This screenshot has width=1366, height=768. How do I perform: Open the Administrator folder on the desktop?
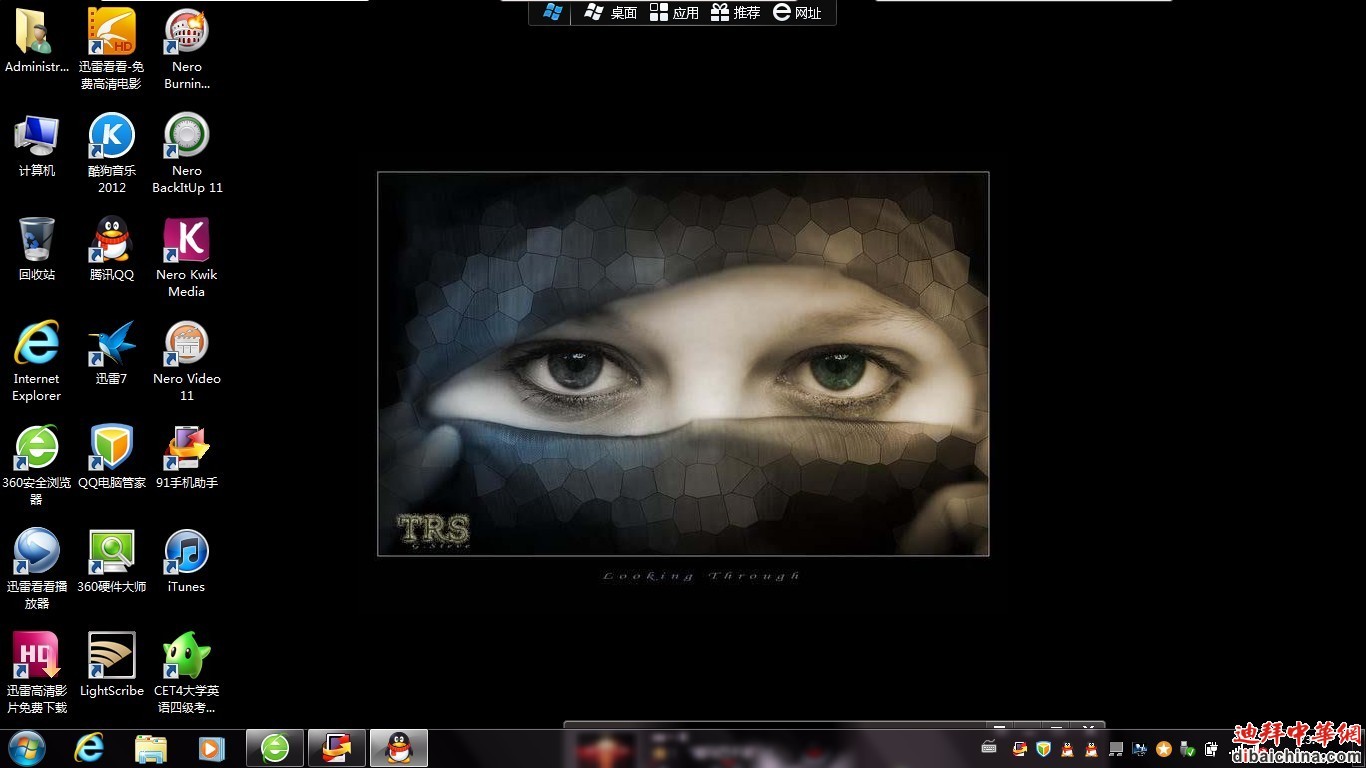[x=36, y=41]
